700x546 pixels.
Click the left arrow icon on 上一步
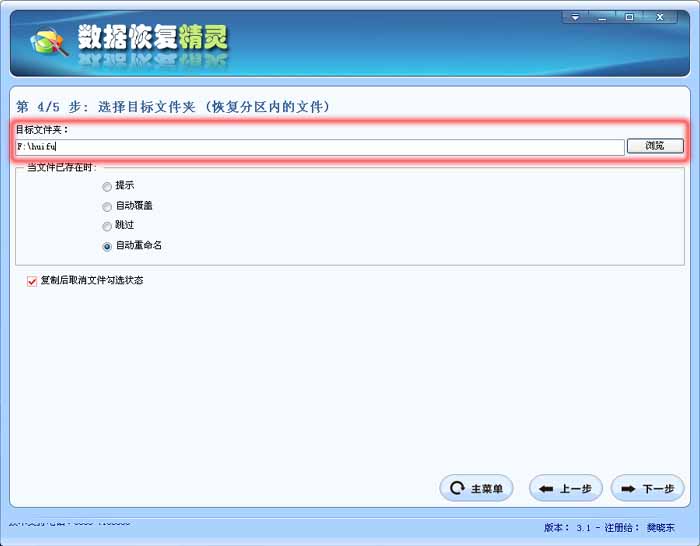546,489
